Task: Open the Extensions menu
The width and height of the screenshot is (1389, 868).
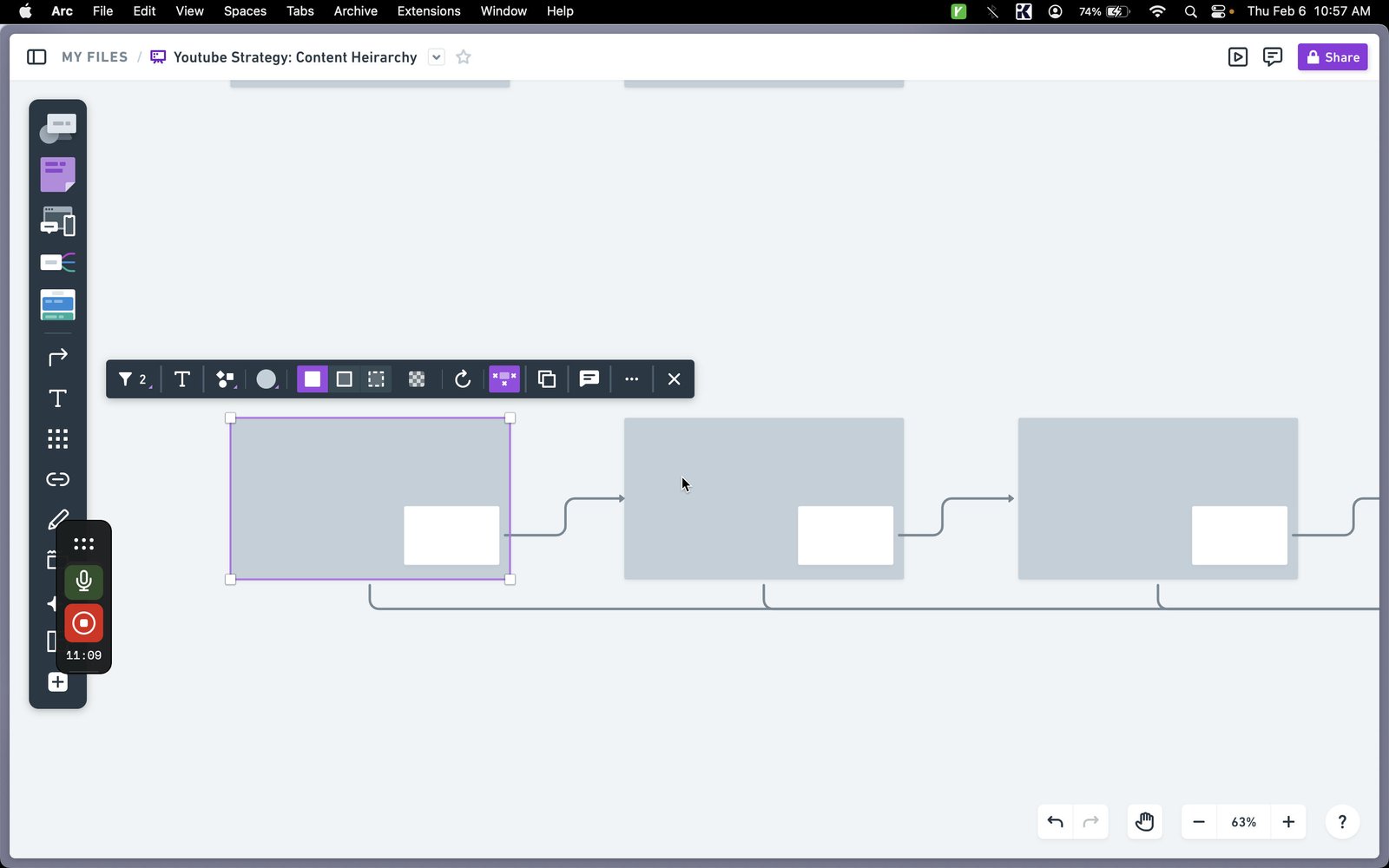Action: pyautogui.click(x=429, y=11)
